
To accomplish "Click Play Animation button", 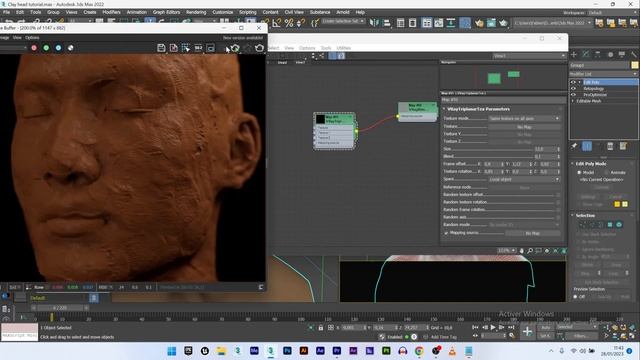I will point(493,327).
